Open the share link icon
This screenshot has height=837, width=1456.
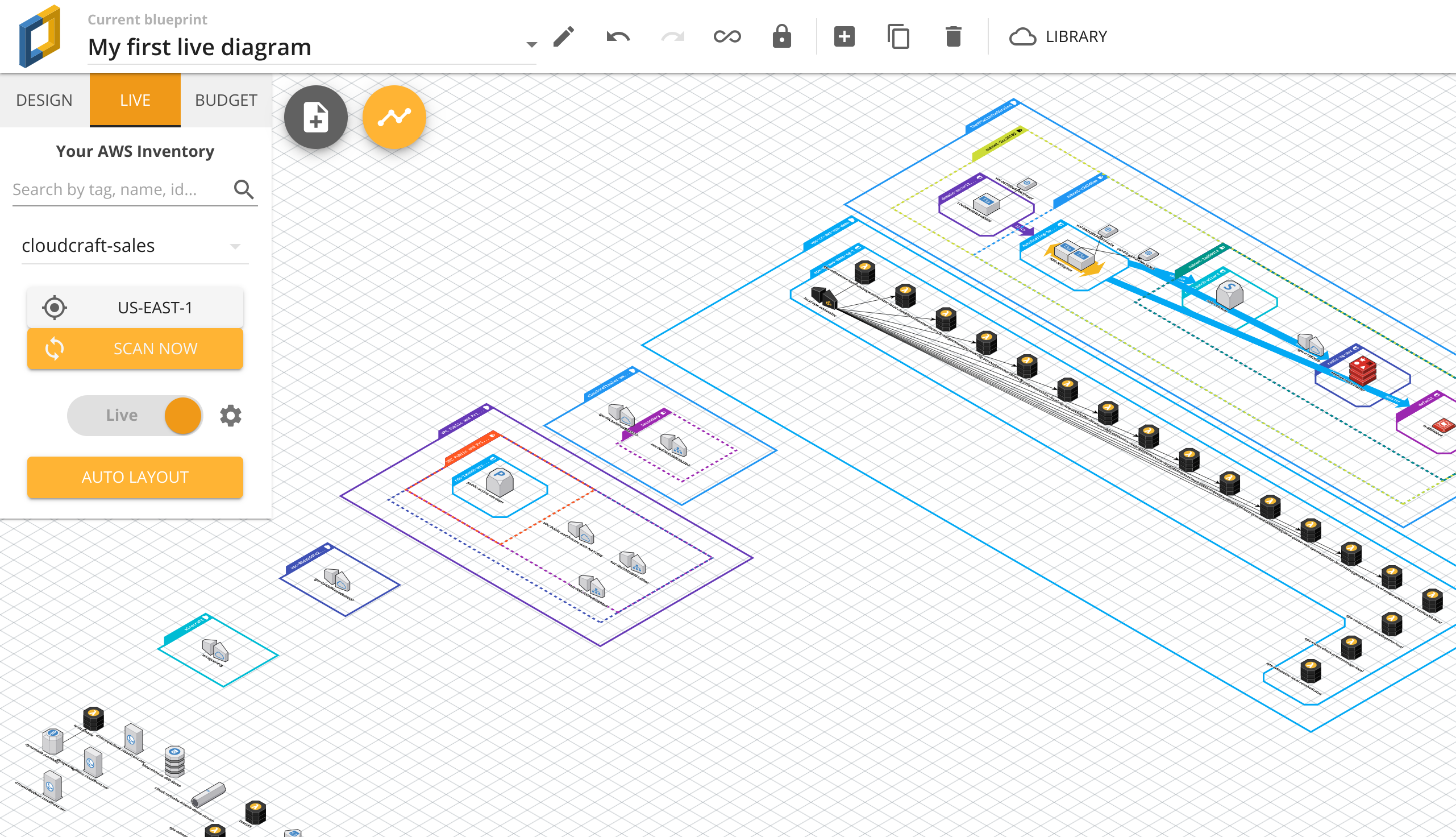coord(726,36)
